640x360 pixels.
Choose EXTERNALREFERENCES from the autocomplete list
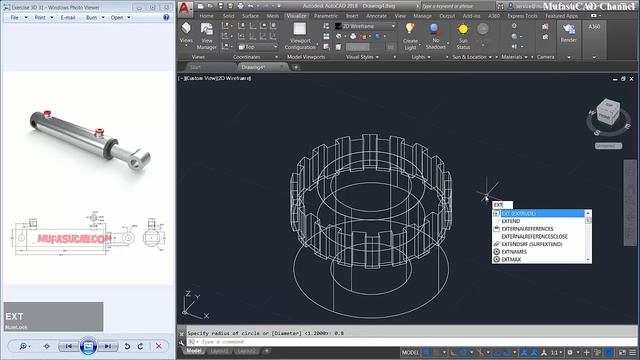tap(539, 229)
